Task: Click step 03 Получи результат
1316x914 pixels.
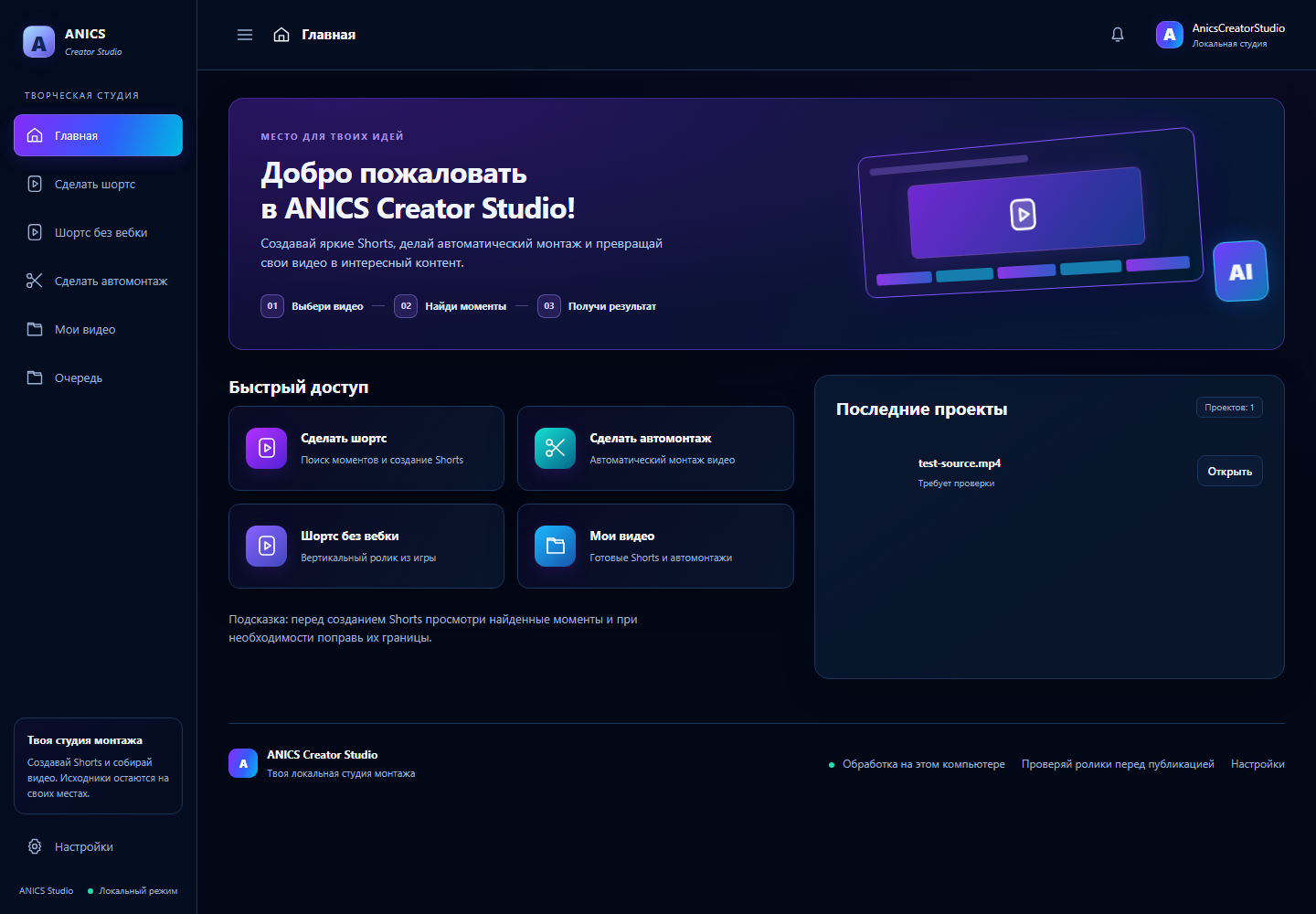Action: (x=597, y=306)
